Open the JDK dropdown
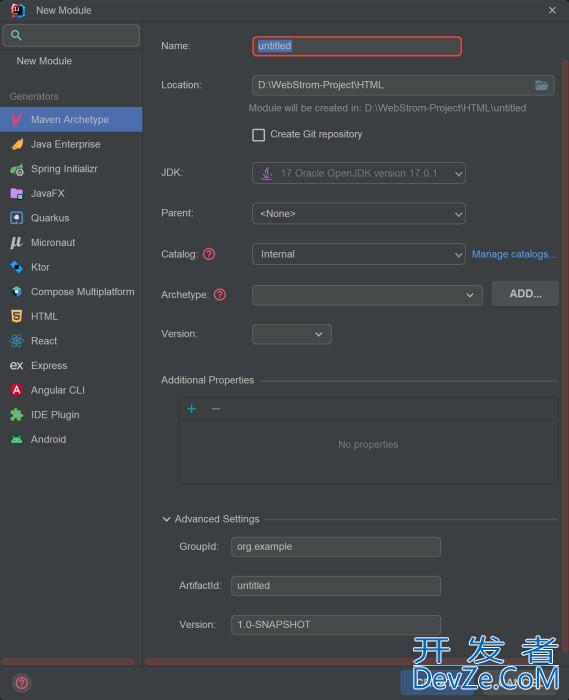This screenshot has width=569, height=700. 359,173
